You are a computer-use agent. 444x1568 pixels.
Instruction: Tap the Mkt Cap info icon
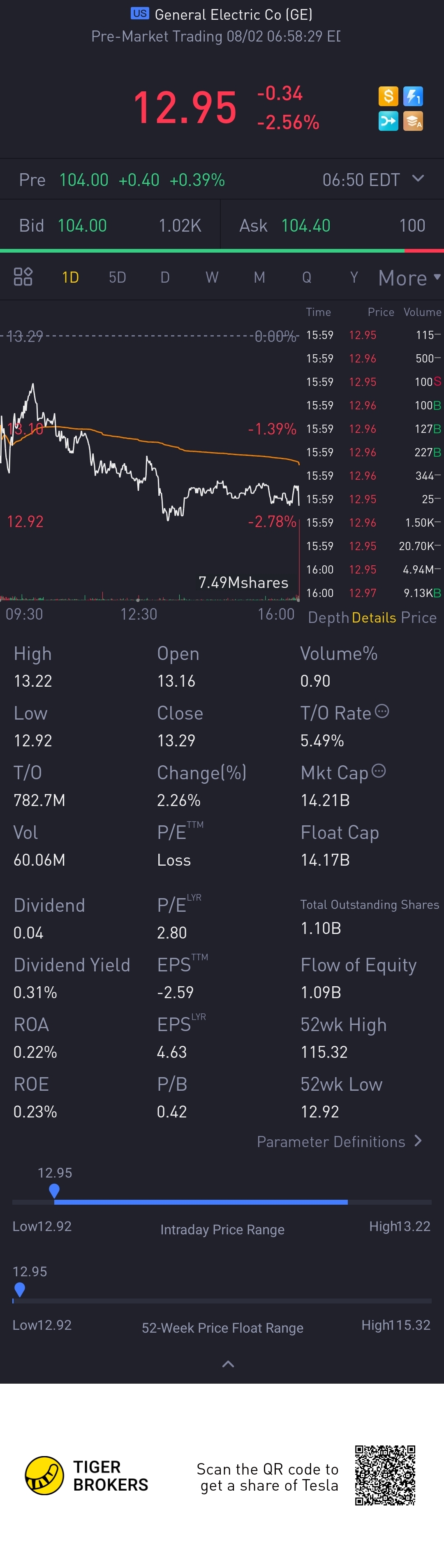coord(378,771)
